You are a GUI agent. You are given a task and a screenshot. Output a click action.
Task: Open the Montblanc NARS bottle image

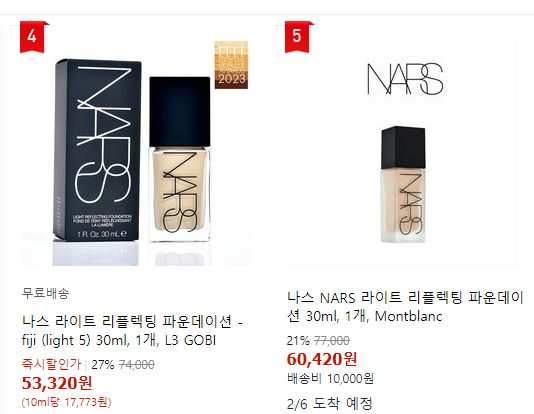click(402, 150)
